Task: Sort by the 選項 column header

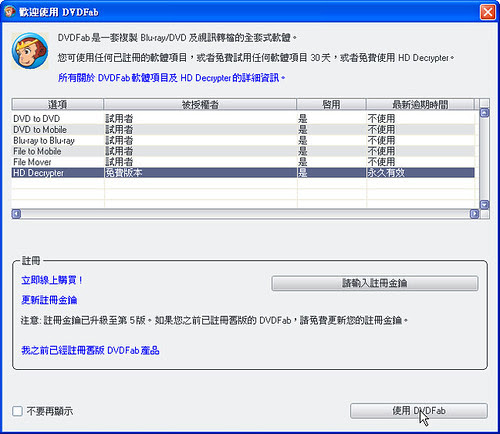Action: point(57,104)
